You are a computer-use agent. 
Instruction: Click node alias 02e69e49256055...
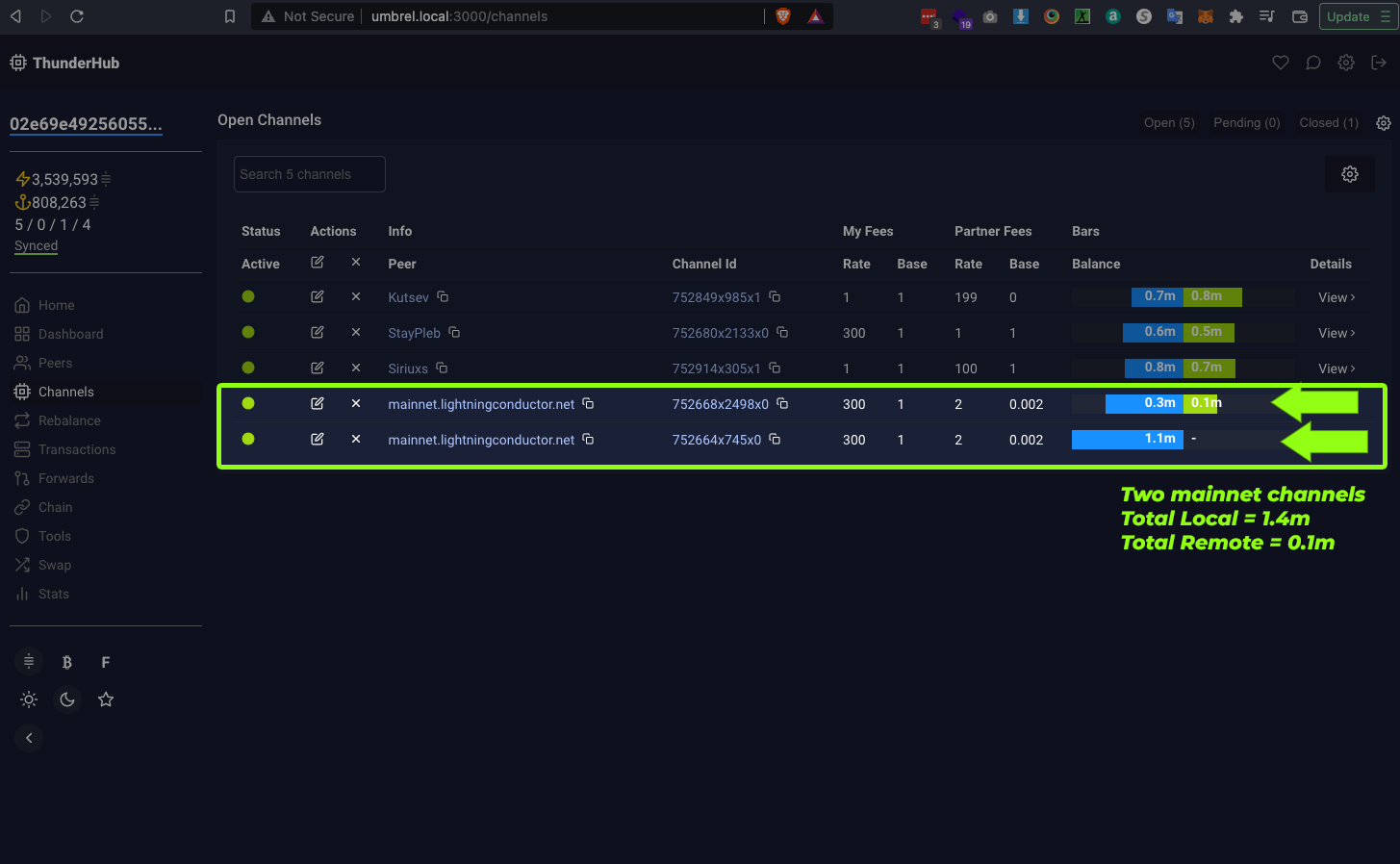(x=86, y=124)
